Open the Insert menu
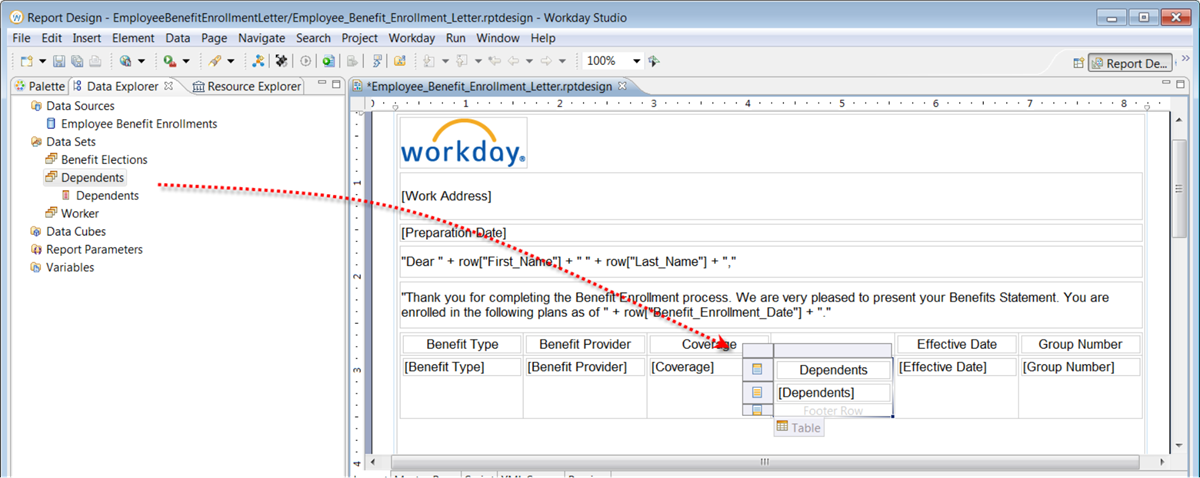This screenshot has height=478, width=1200. click(86, 38)
